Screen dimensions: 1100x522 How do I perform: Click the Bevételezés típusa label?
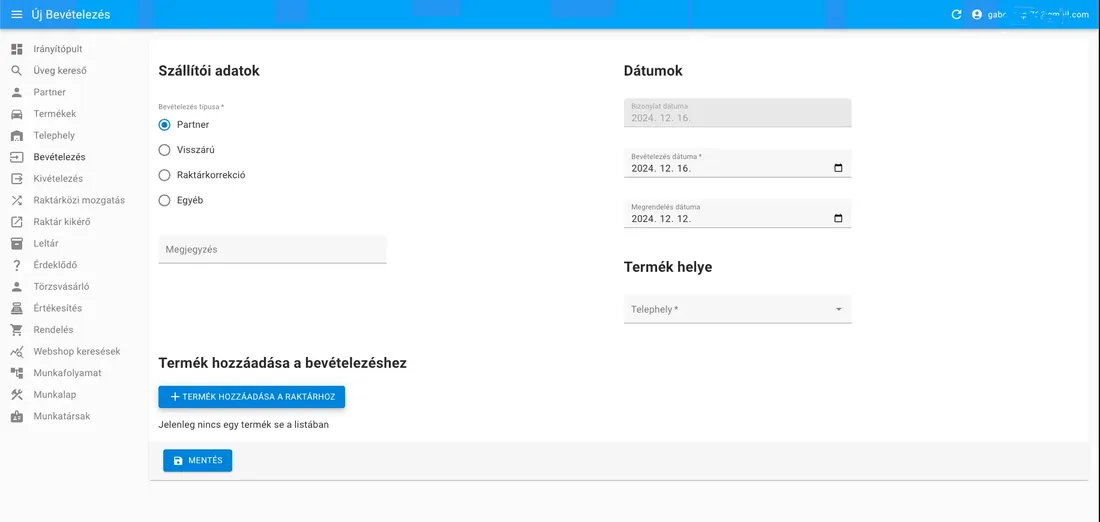(x=192, y=107)
